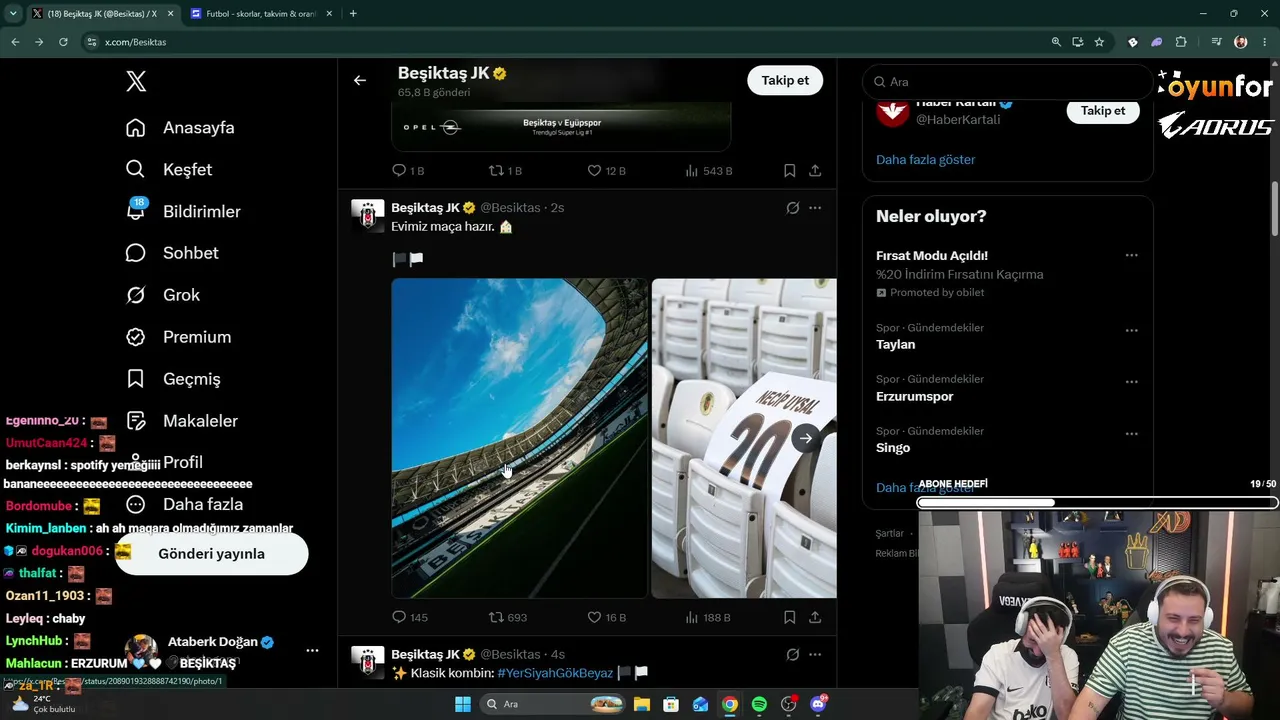Viewport: 1280px width, 720px height.
Task: Open options for the Singo trend
Action: (1131, 434)
